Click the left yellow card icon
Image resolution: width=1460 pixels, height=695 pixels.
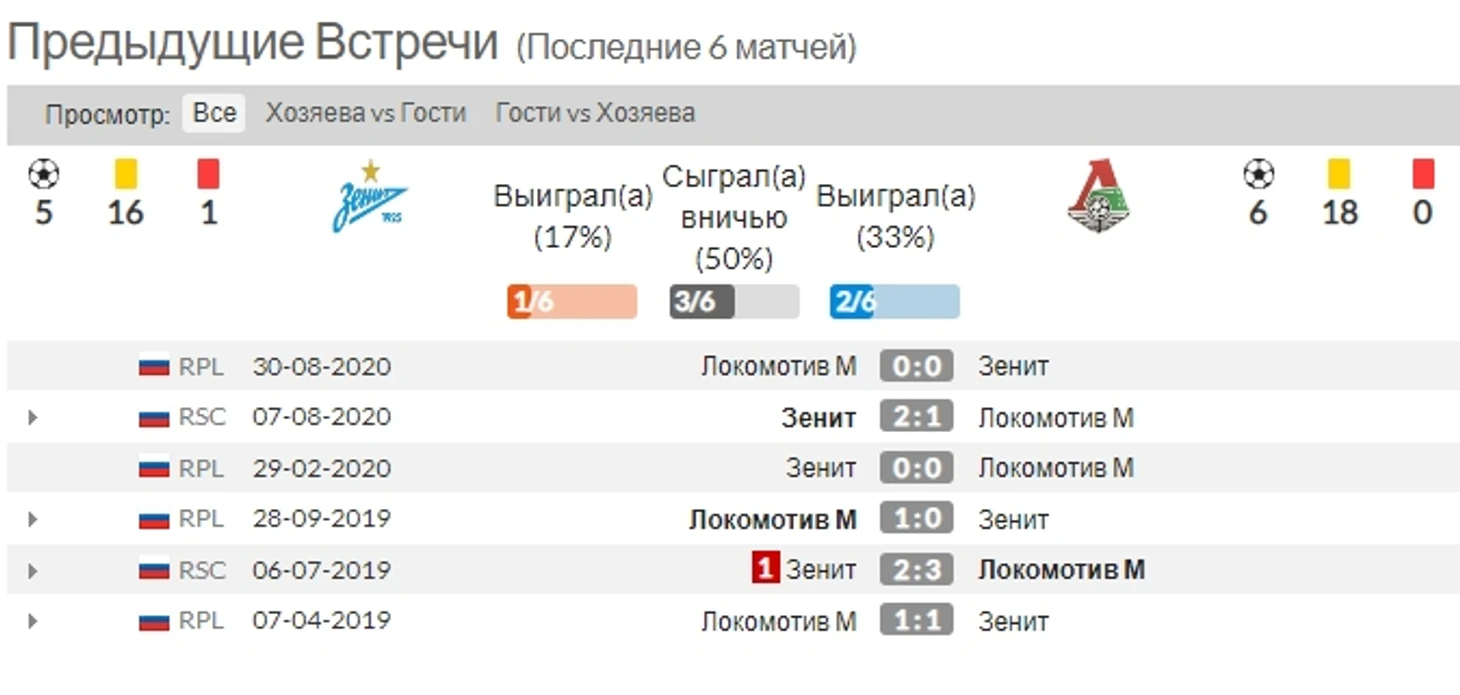tap(126, 174)
